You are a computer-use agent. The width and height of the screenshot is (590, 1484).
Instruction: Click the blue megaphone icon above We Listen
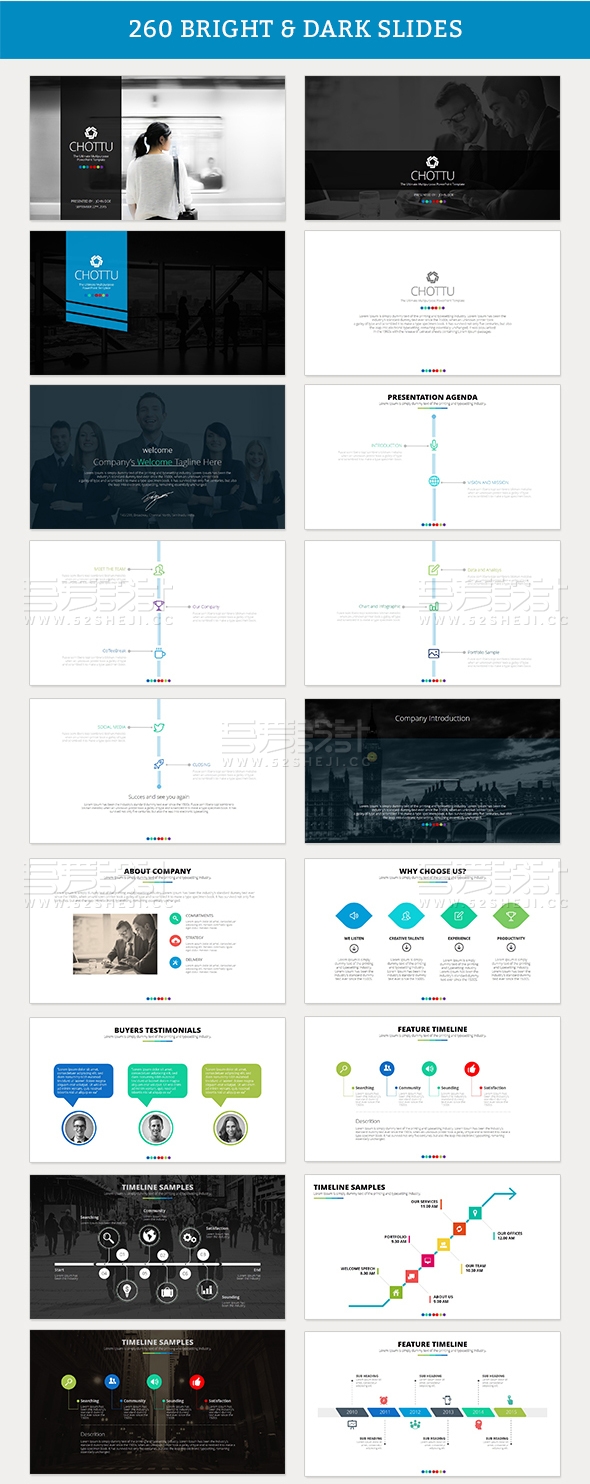coord(353,915)
